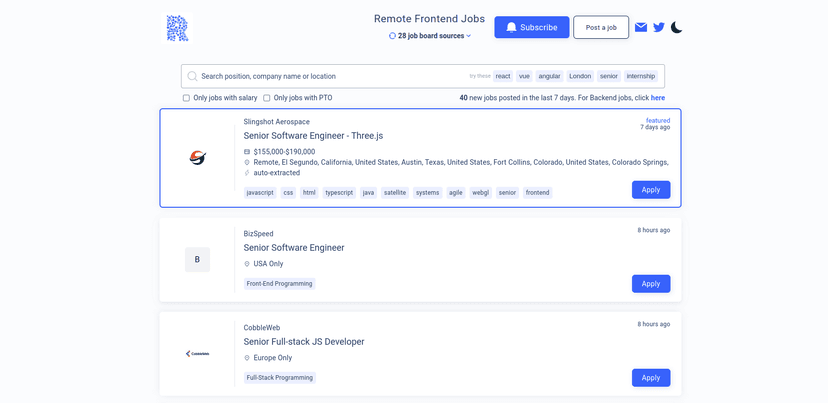Try the London search suggestion

point(580,76)
